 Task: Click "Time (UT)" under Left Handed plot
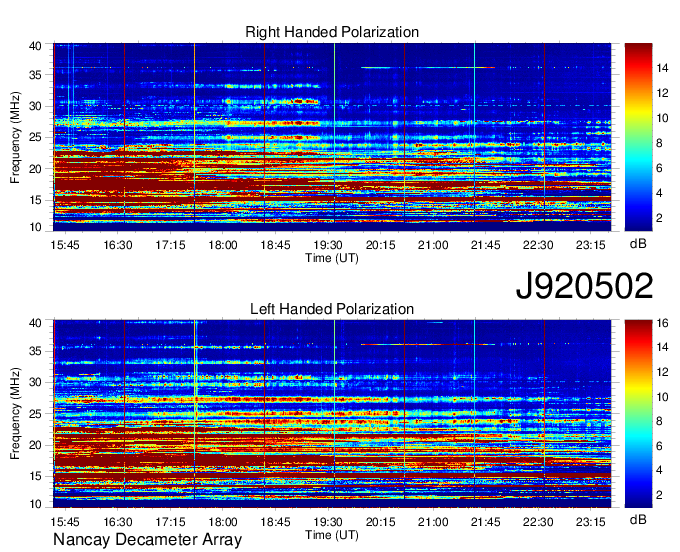332,535
